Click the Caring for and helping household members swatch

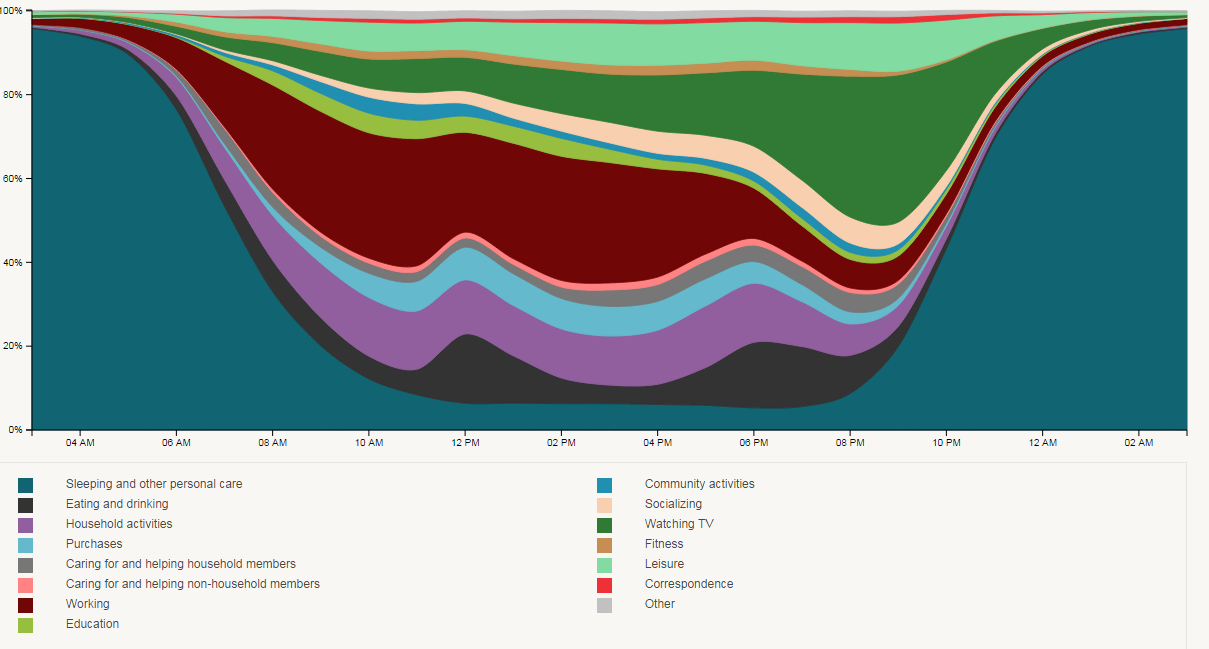[x=25, y=565]
